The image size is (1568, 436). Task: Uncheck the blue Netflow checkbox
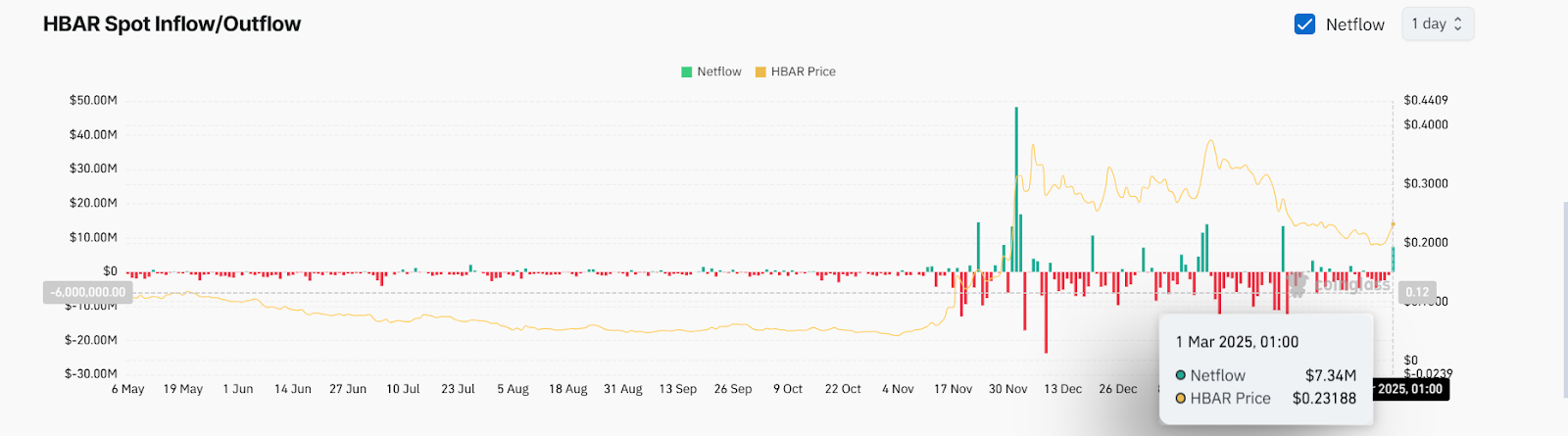(1304, 24)
